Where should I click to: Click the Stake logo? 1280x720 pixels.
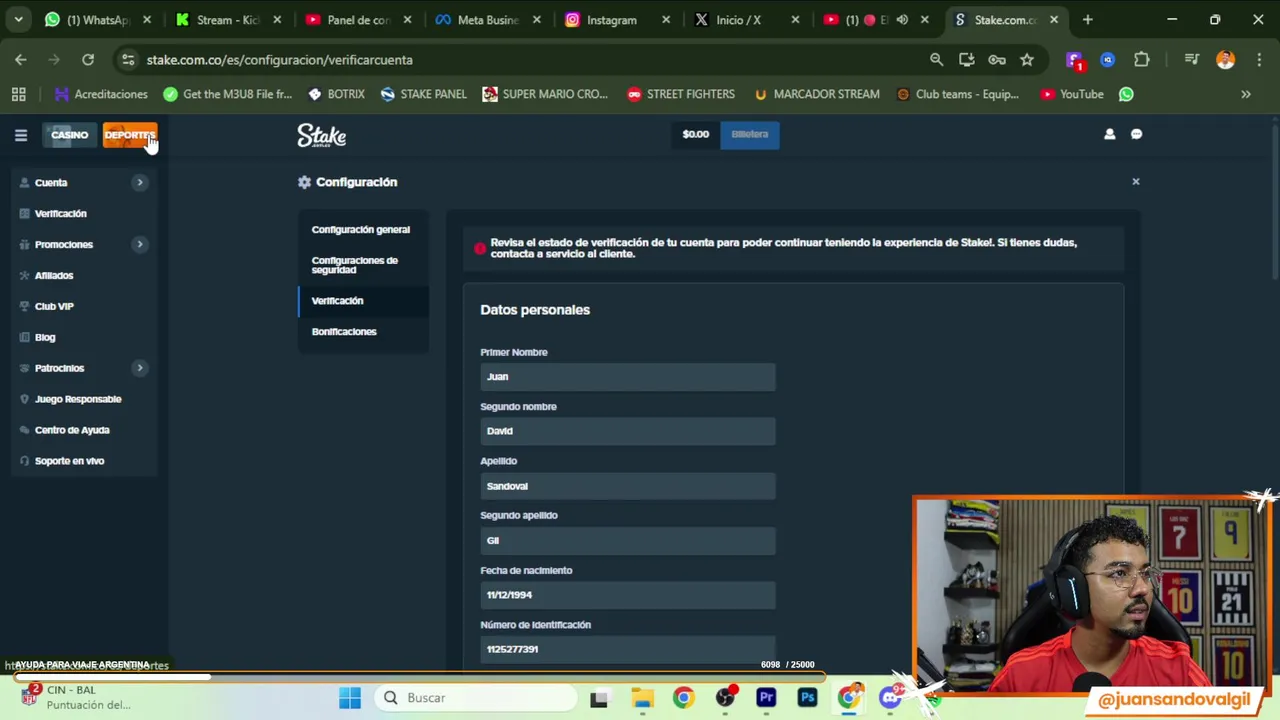(x=321, y=136)
